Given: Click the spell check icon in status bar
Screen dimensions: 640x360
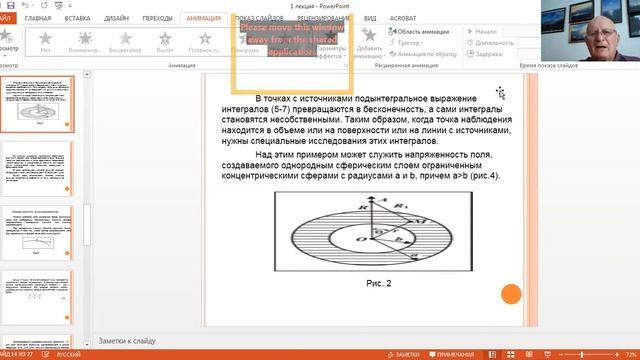Looking at the screenshot, I should coord(45,355).
